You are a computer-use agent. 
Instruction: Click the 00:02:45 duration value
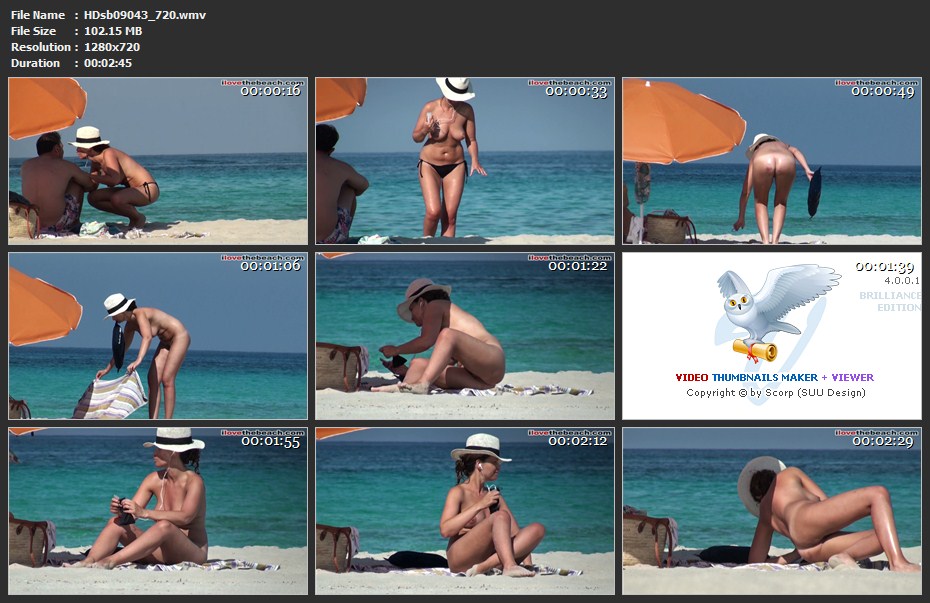click(108, 63)
